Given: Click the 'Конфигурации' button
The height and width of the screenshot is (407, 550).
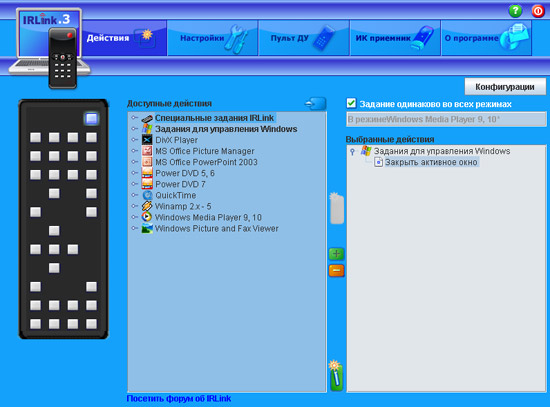Looking at the screenshot, I should (505, 87).
